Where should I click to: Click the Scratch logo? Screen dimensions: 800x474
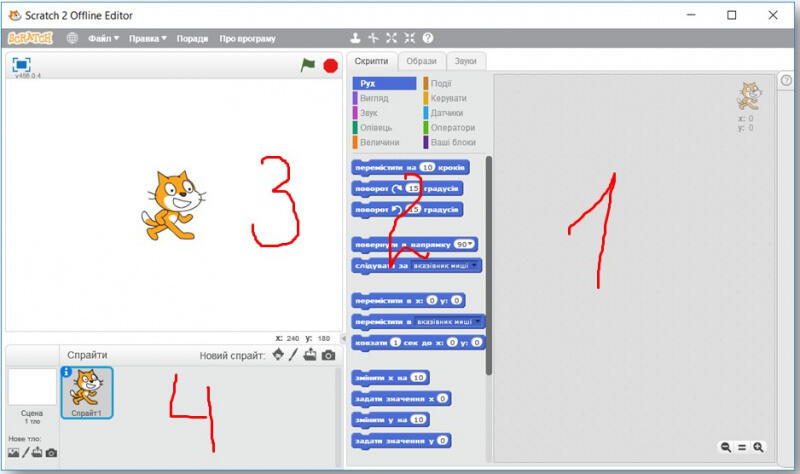[x=30, y=38]
